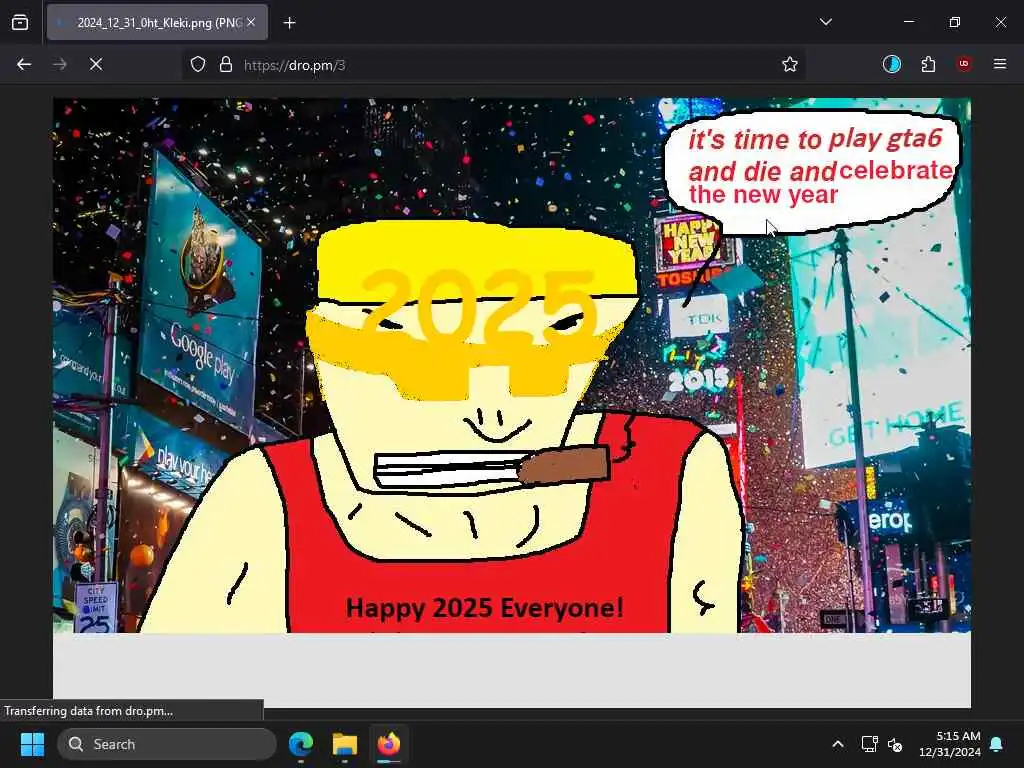1024x768 pixels.
Task: Click the taskbar Search box
Action: 167,744
